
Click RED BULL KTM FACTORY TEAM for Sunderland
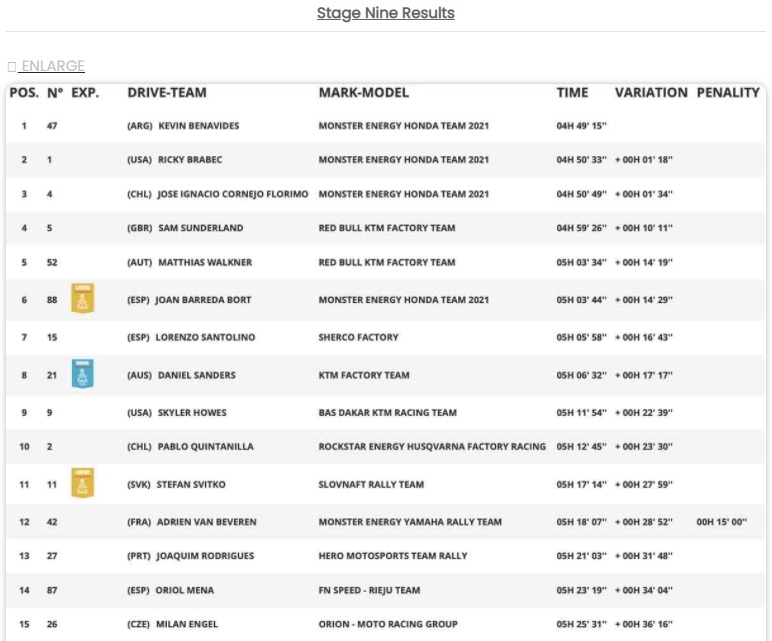[387, 228]
